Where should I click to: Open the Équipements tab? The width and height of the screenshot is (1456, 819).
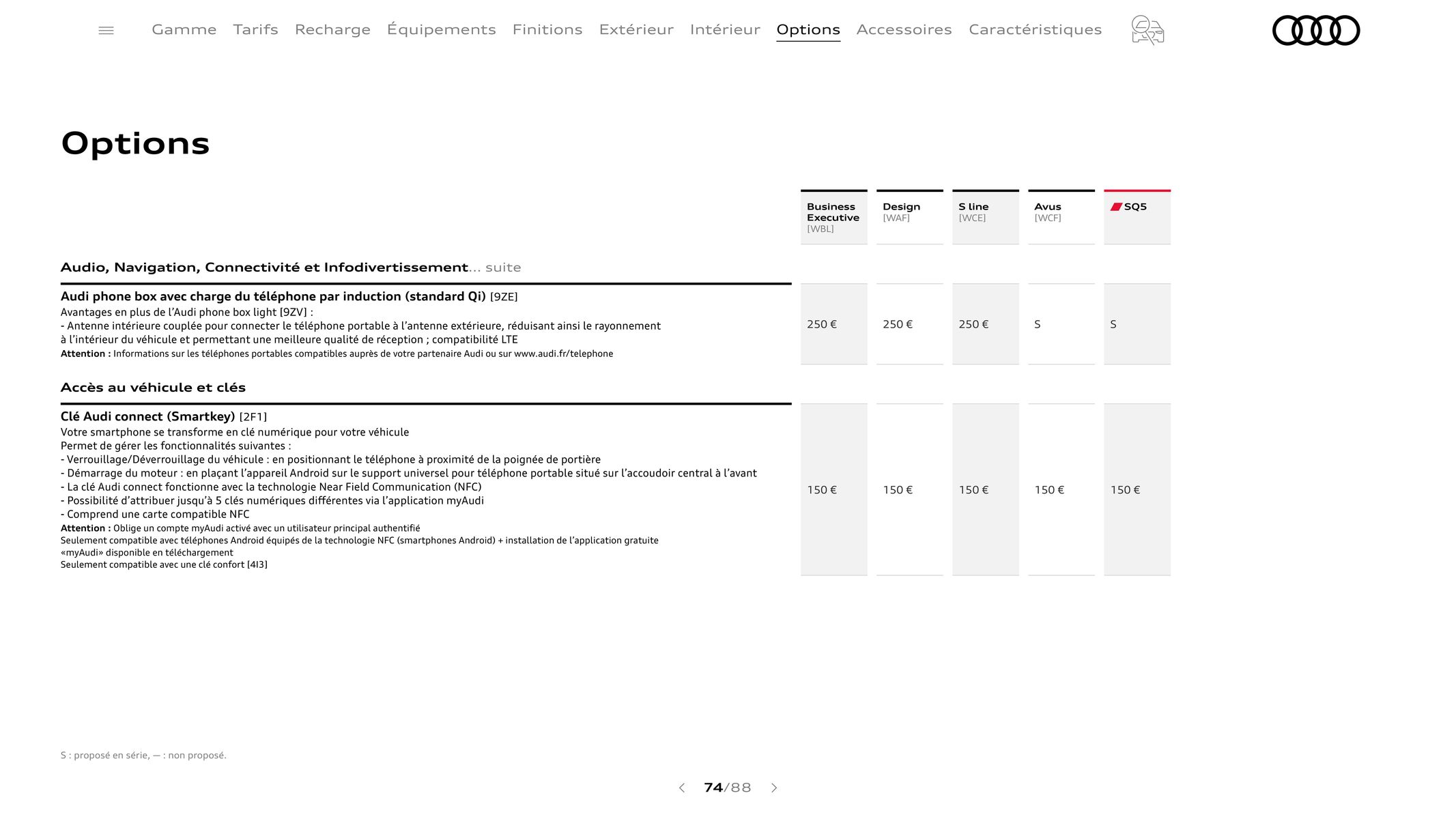pyautogui.click(x=441, y=29)
